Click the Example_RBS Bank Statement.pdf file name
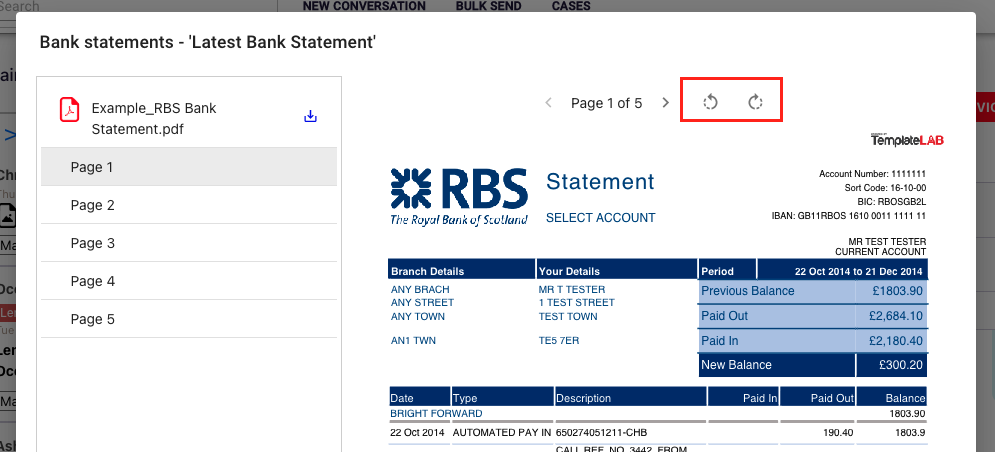 153,118
